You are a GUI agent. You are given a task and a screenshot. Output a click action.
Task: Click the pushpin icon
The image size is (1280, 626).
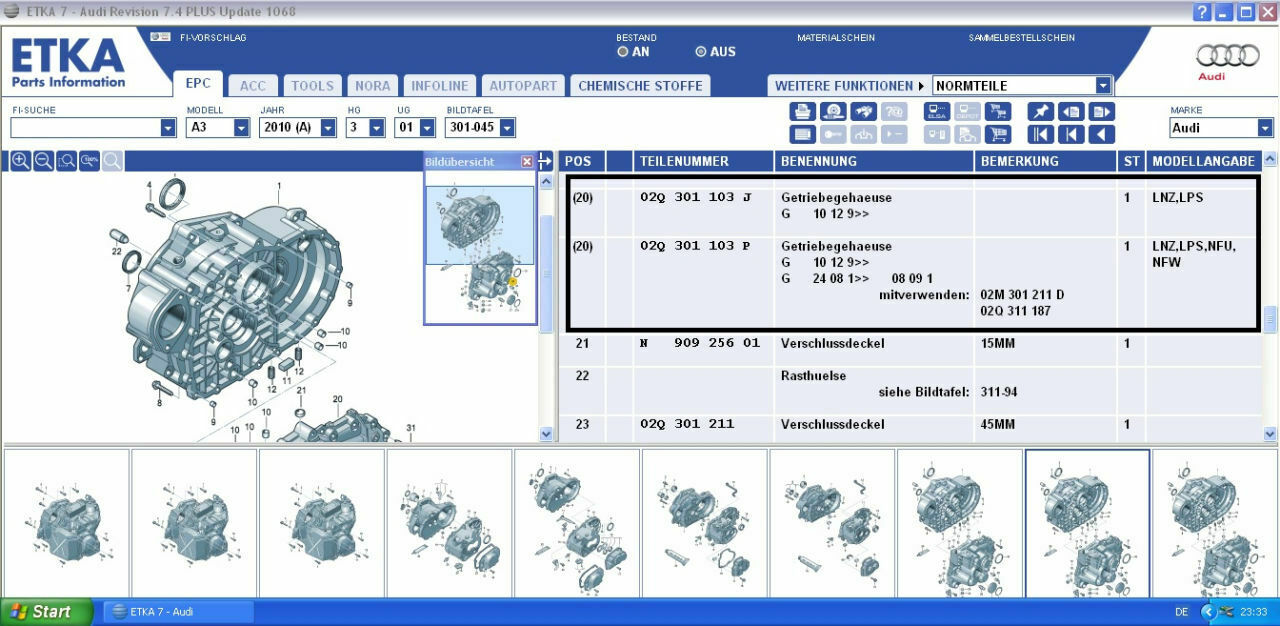1041,112
